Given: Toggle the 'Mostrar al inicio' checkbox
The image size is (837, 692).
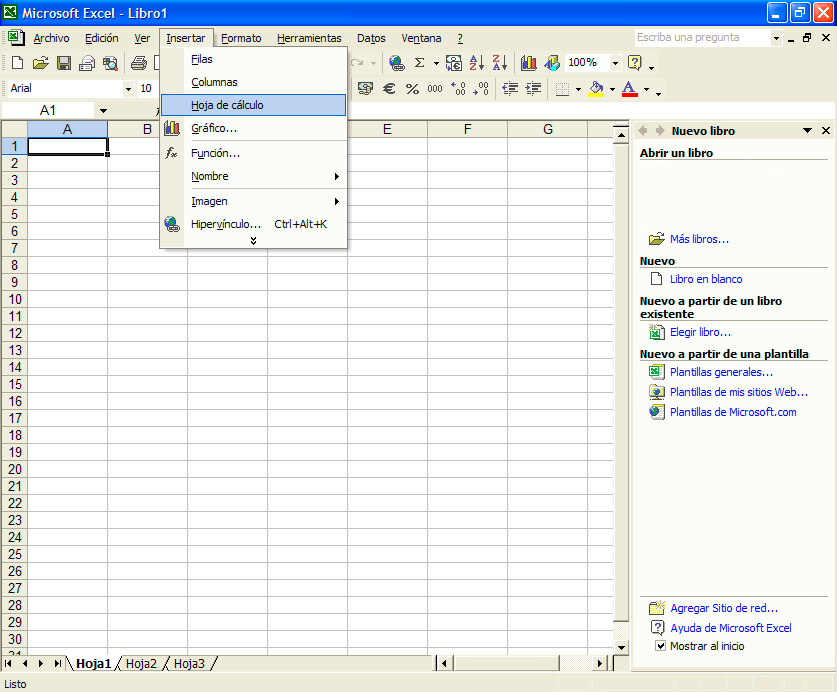Looking at the screenshot, I should (660, 646).
